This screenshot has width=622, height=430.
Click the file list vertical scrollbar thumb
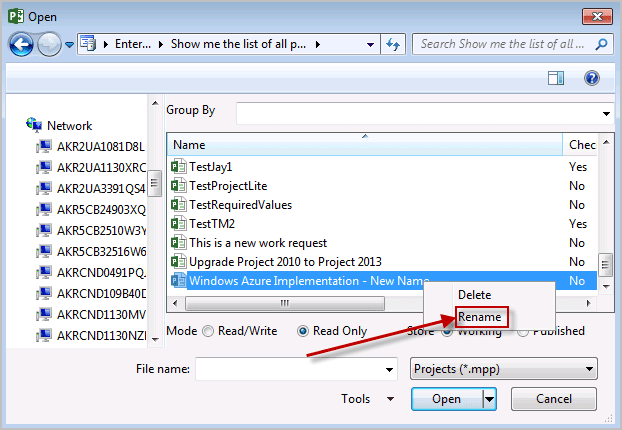[x=606, y=264]
